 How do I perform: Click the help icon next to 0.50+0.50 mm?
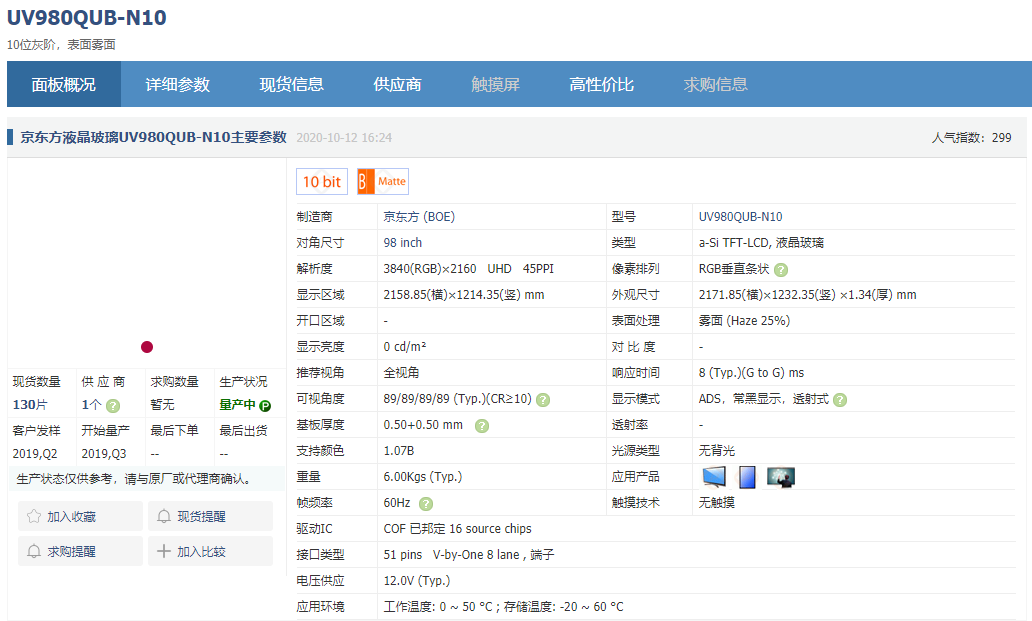(482, 426)
